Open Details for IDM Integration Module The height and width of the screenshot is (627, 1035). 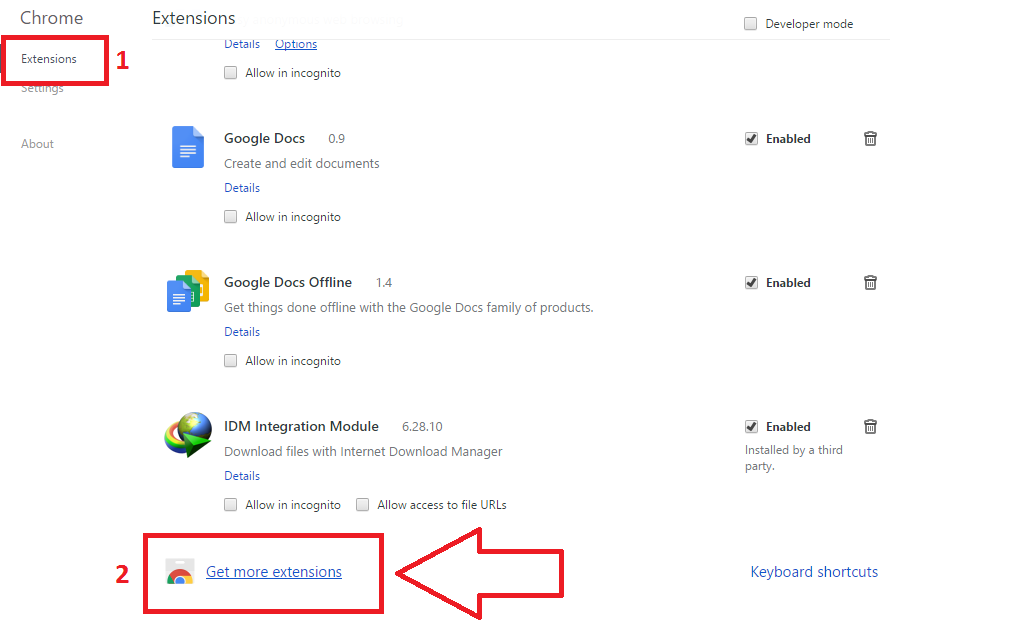[242, 476]
